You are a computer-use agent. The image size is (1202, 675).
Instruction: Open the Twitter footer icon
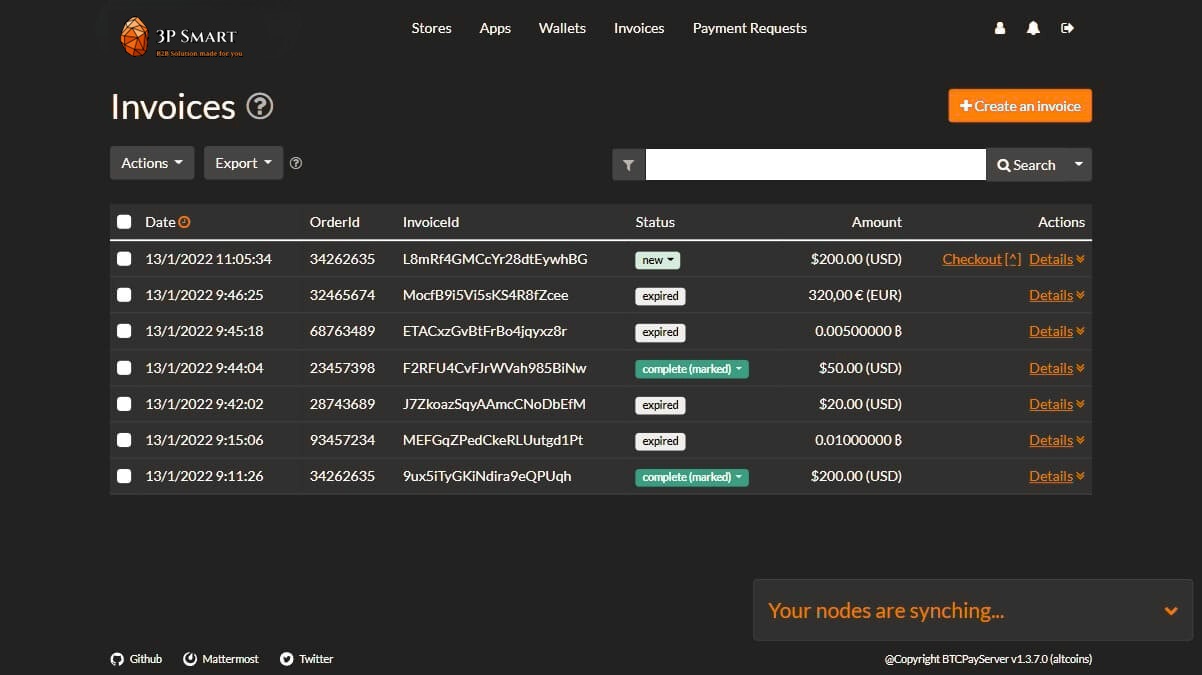point(306,658)
